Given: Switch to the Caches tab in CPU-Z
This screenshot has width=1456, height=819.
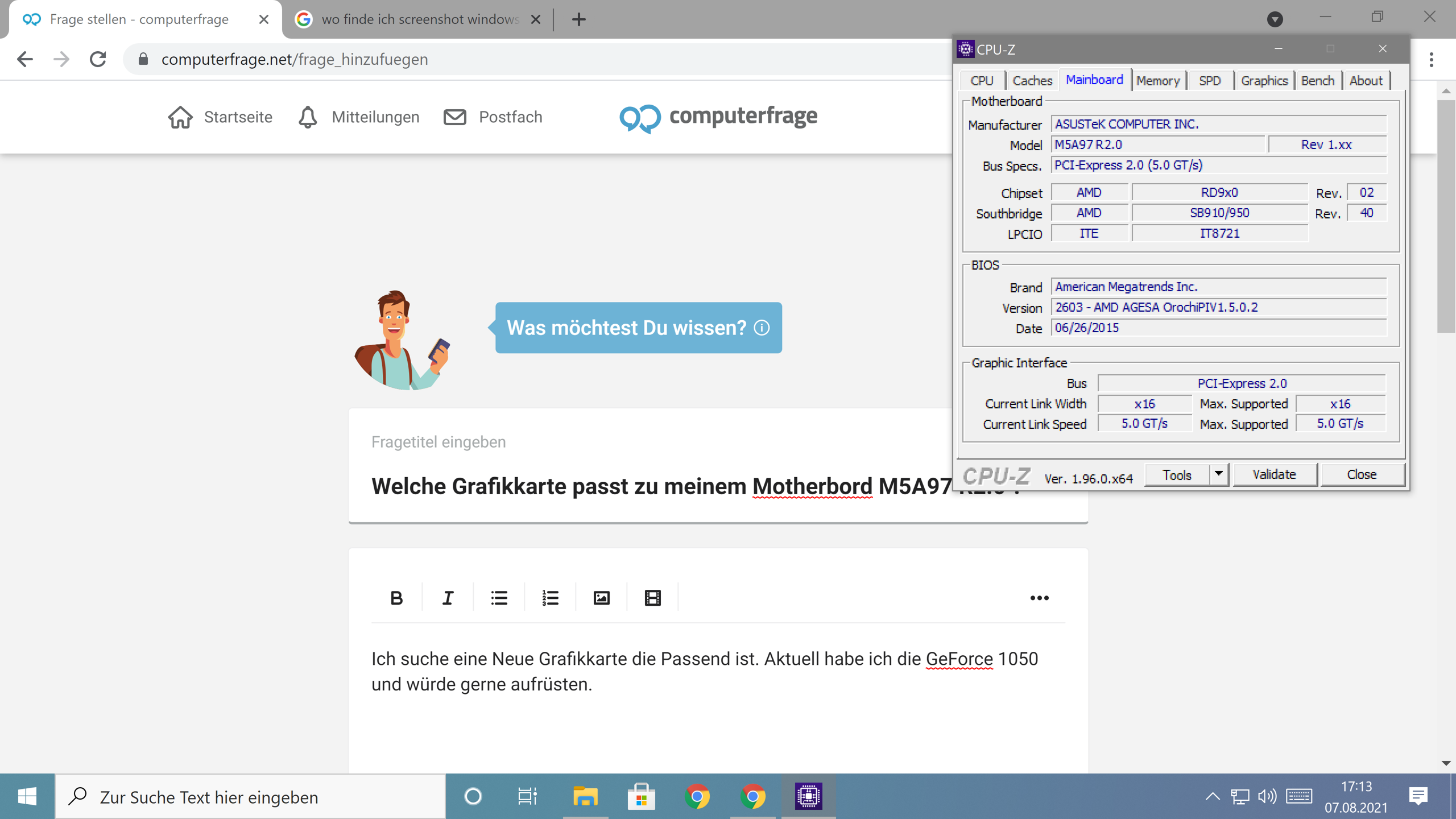Looking at the screenshot, I should pyautogui.click(x=1032, y=81).
